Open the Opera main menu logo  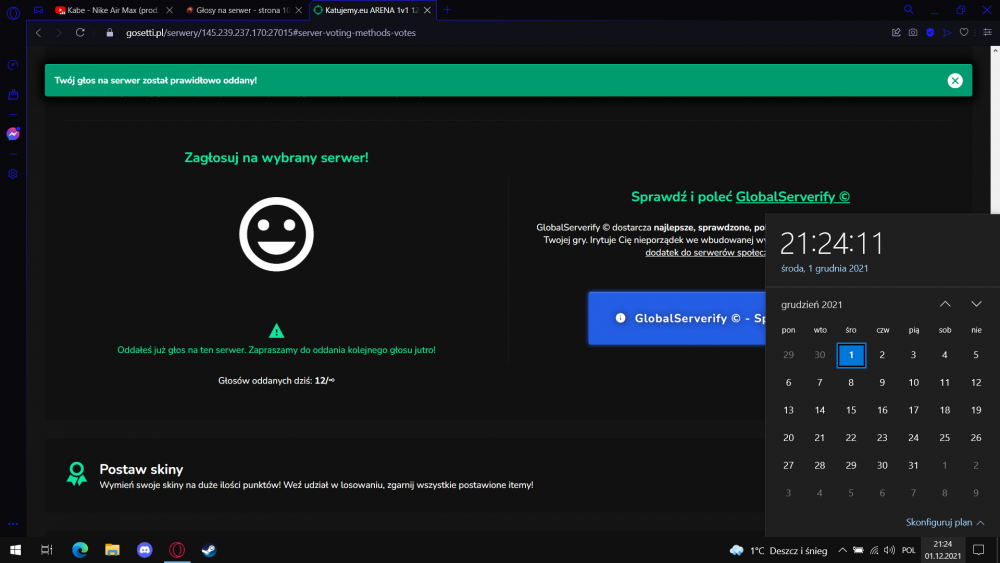pos(13,12)
